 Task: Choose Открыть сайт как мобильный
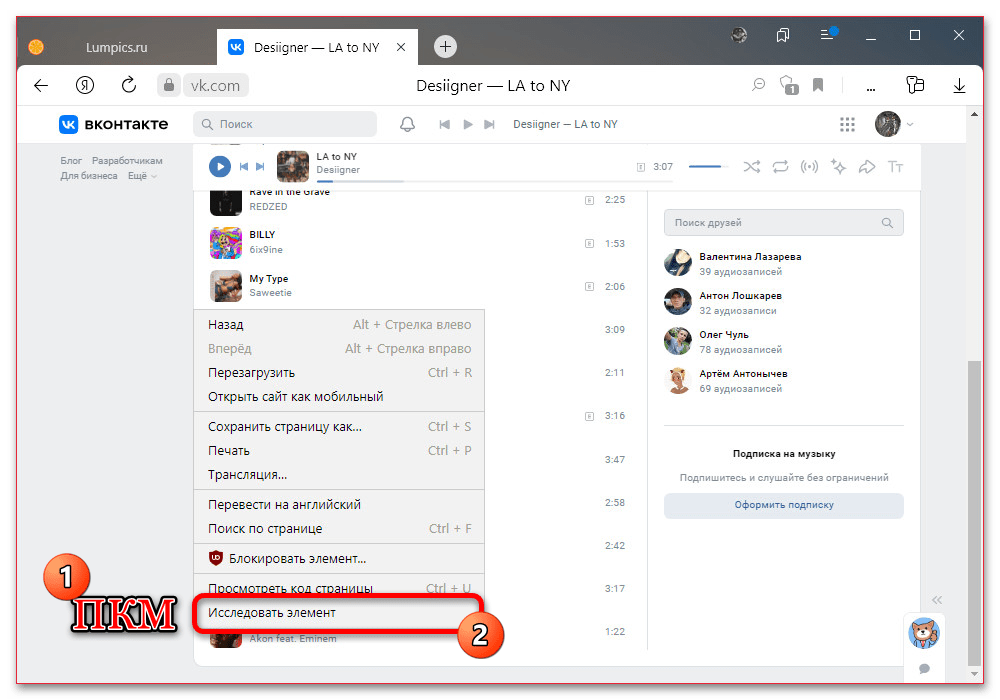coord(339,397)
